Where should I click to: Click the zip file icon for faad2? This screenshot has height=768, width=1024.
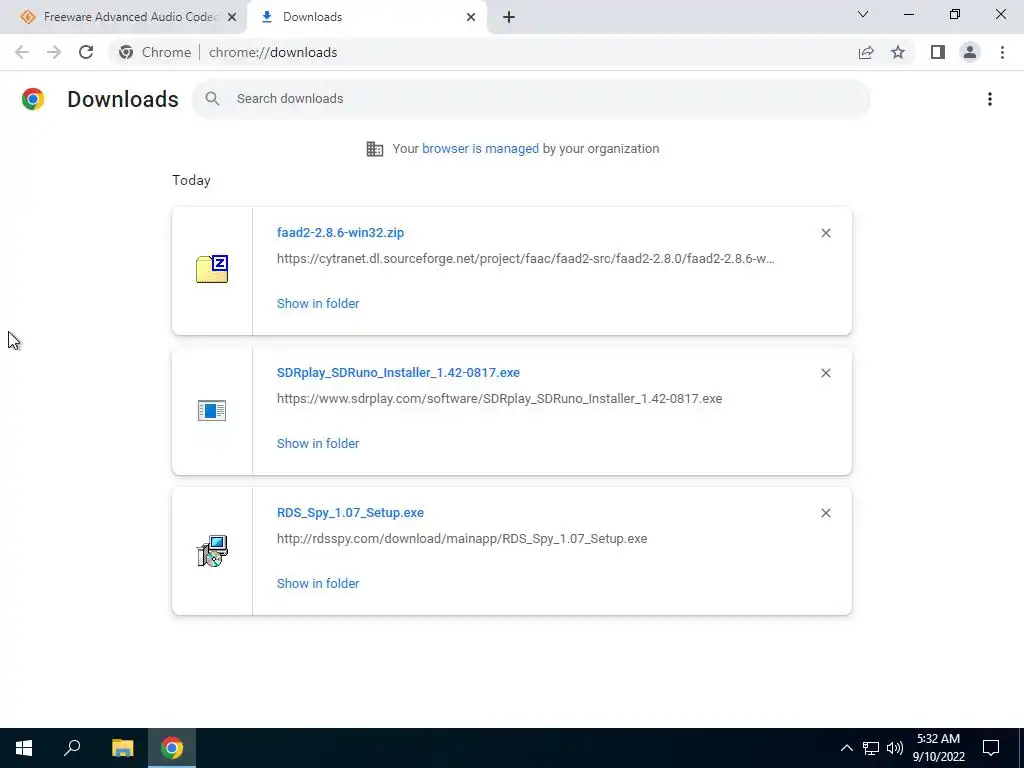tap(212, 269)
